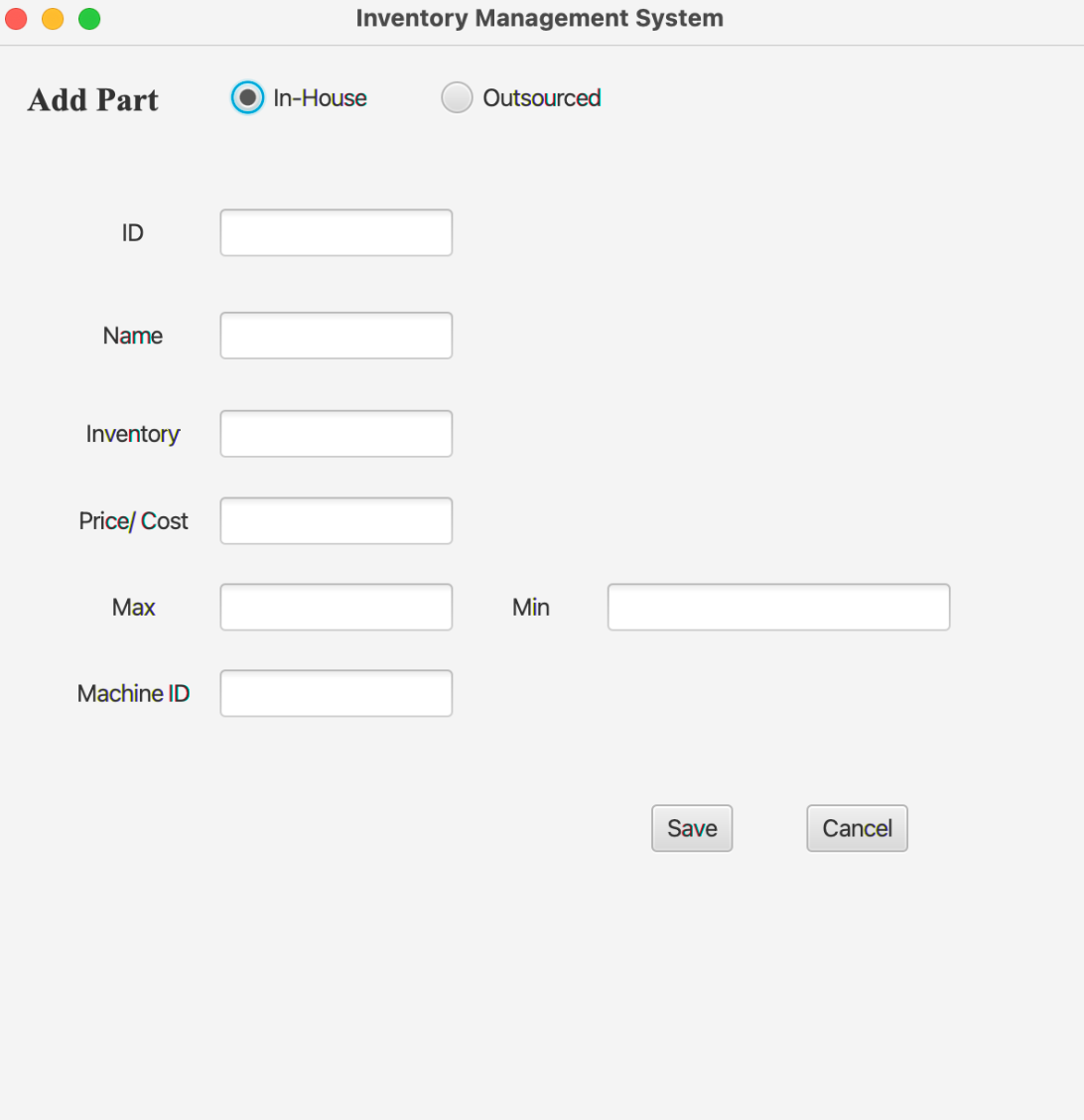Cancel adding the part
Image resolution: width=1084 pixels, height=1120 pixels.
click(x=857, y=828)
